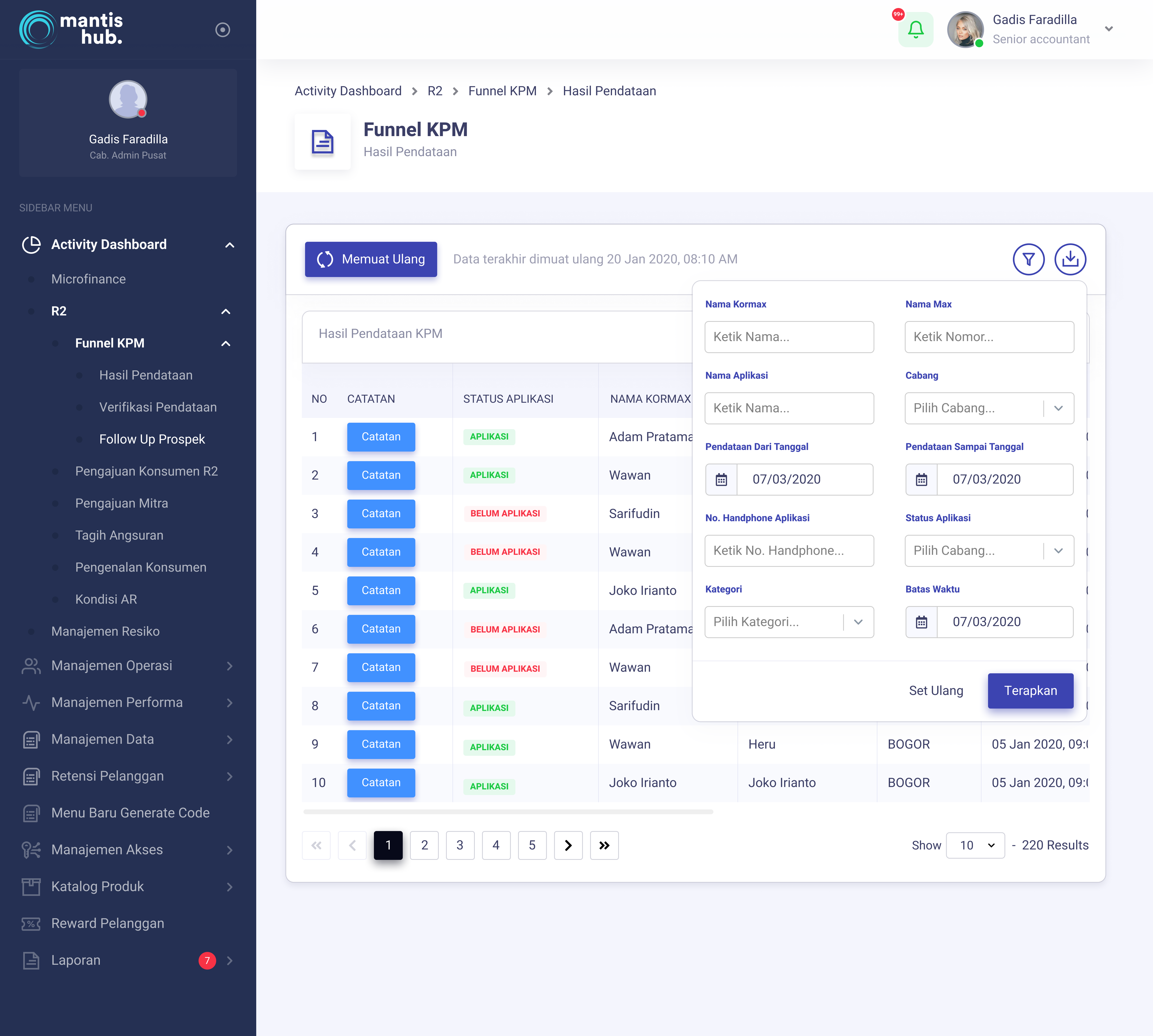Open Verifikasi Pendataan menu item

[158, 407]
